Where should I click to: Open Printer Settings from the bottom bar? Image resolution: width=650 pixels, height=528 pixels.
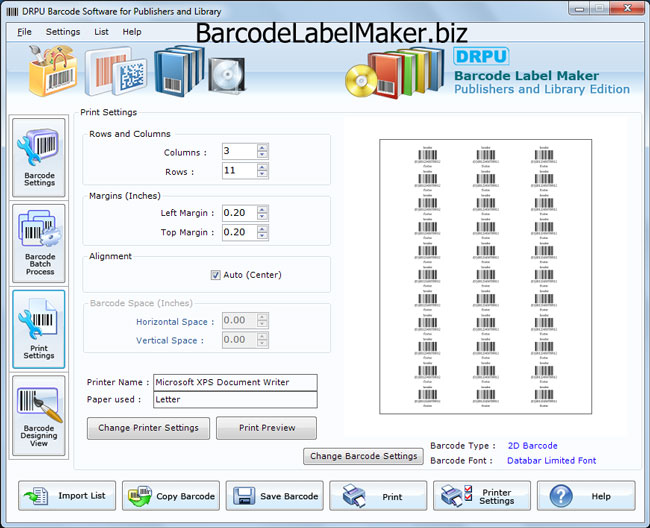pyautogui.click(x=482, y=496)
